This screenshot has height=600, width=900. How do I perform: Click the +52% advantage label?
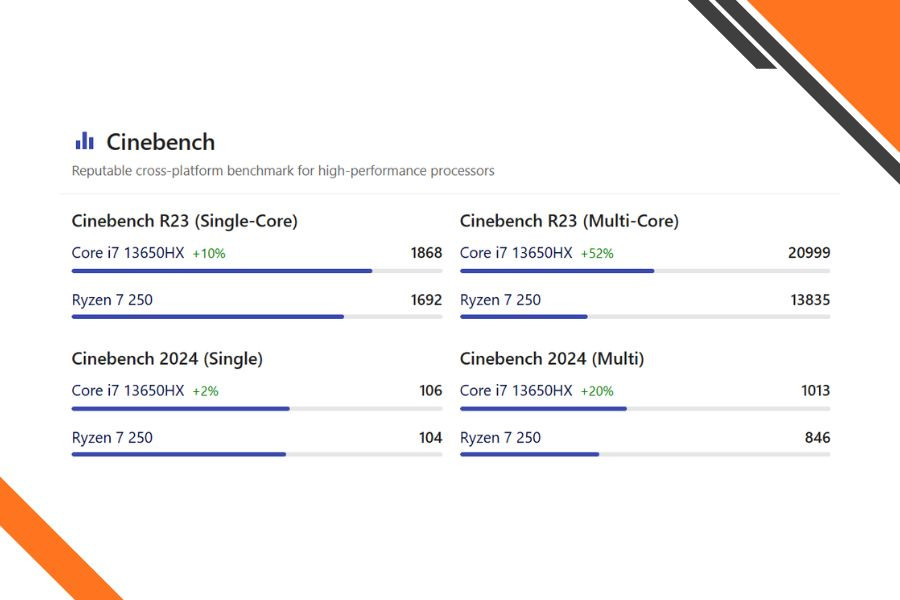pyautogui.click(x=597, y=254)
